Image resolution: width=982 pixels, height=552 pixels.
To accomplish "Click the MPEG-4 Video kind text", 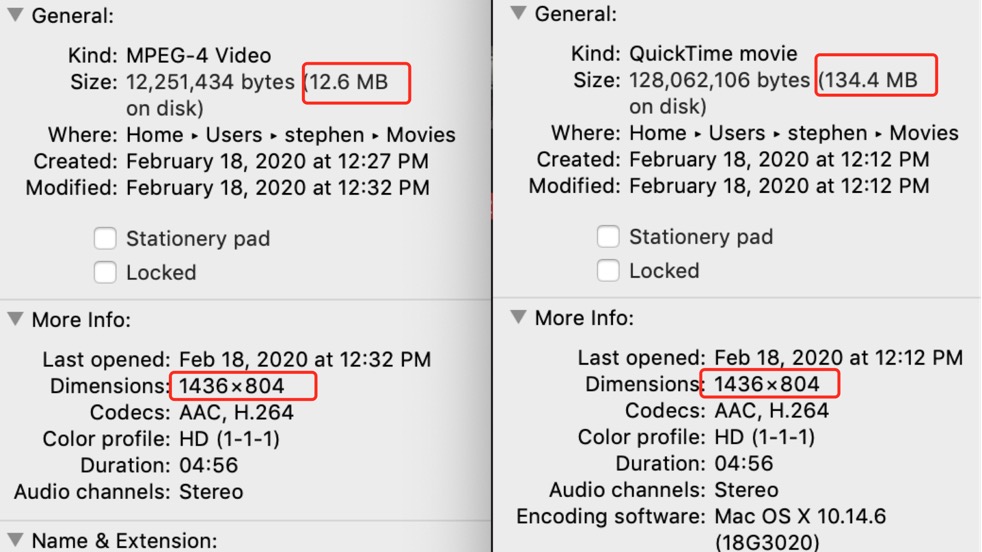I will [199, 55].
